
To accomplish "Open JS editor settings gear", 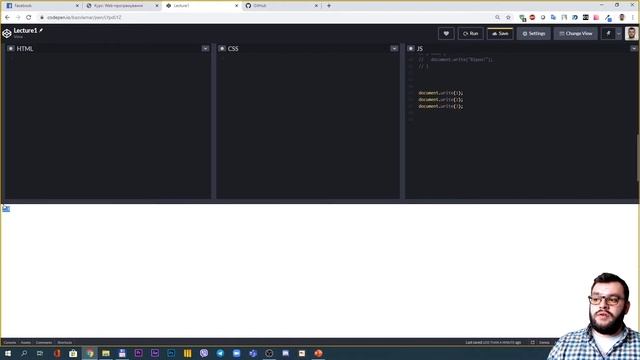I will tap(411, 48).
